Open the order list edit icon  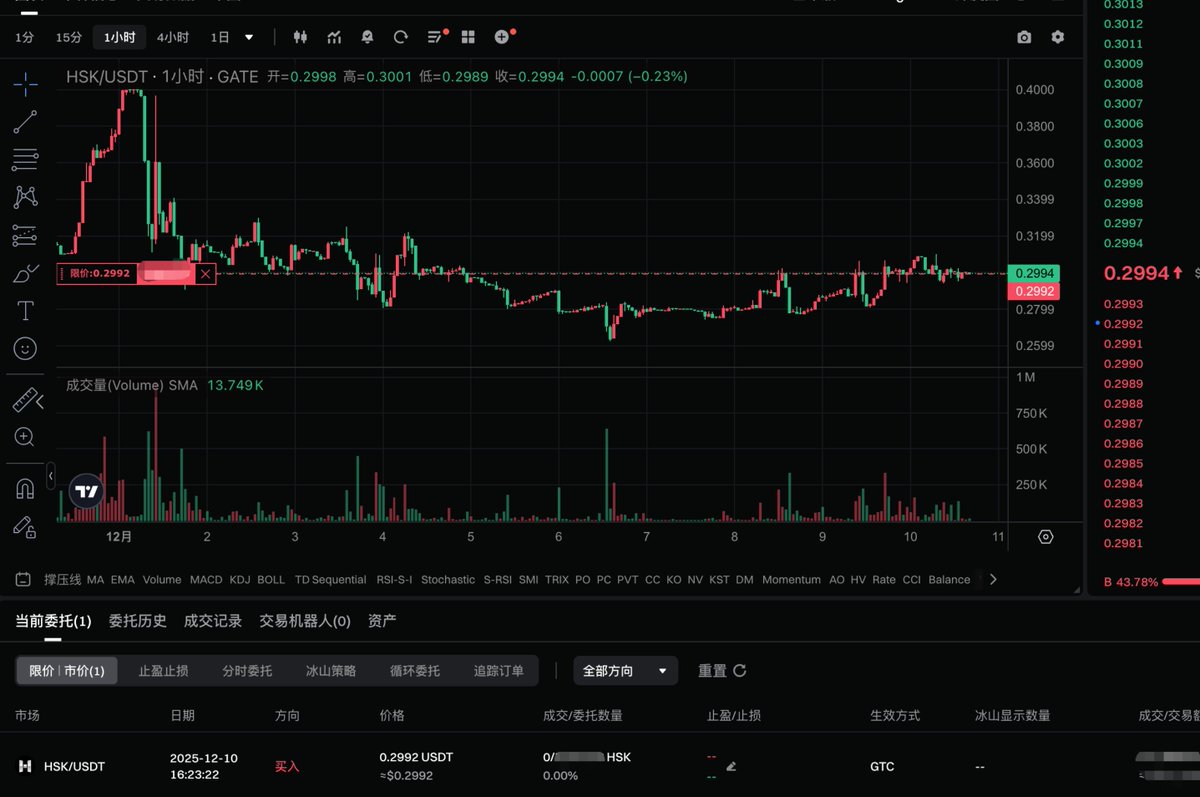(x=436, y=37)
